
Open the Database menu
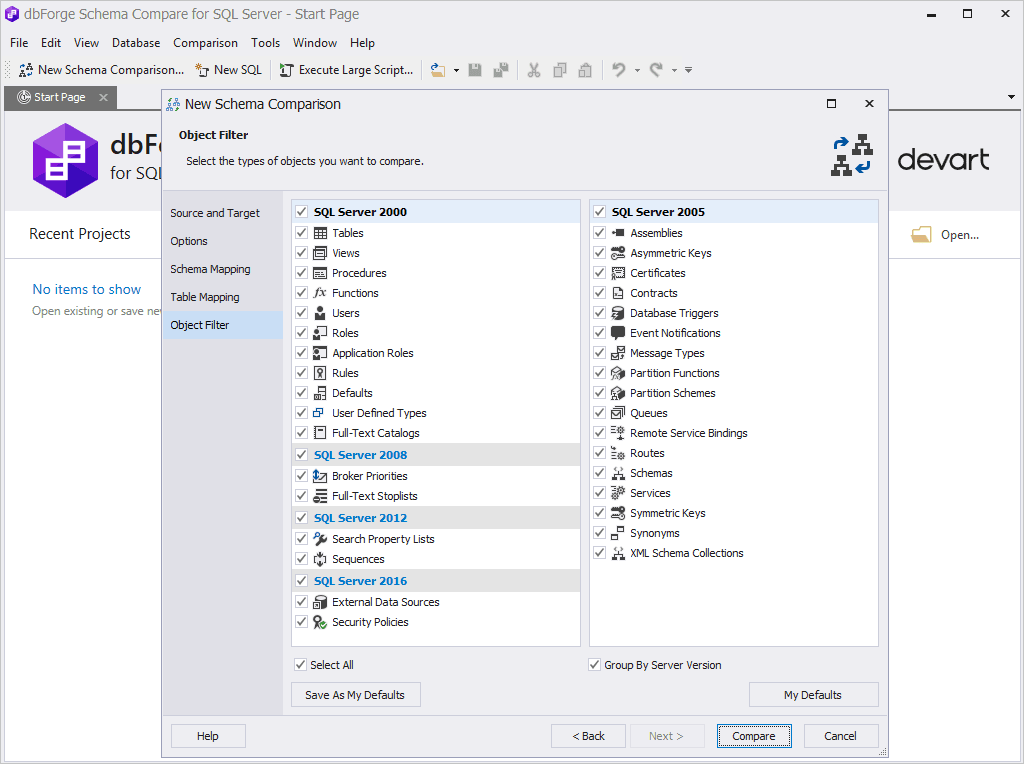(x=136, y=42)
